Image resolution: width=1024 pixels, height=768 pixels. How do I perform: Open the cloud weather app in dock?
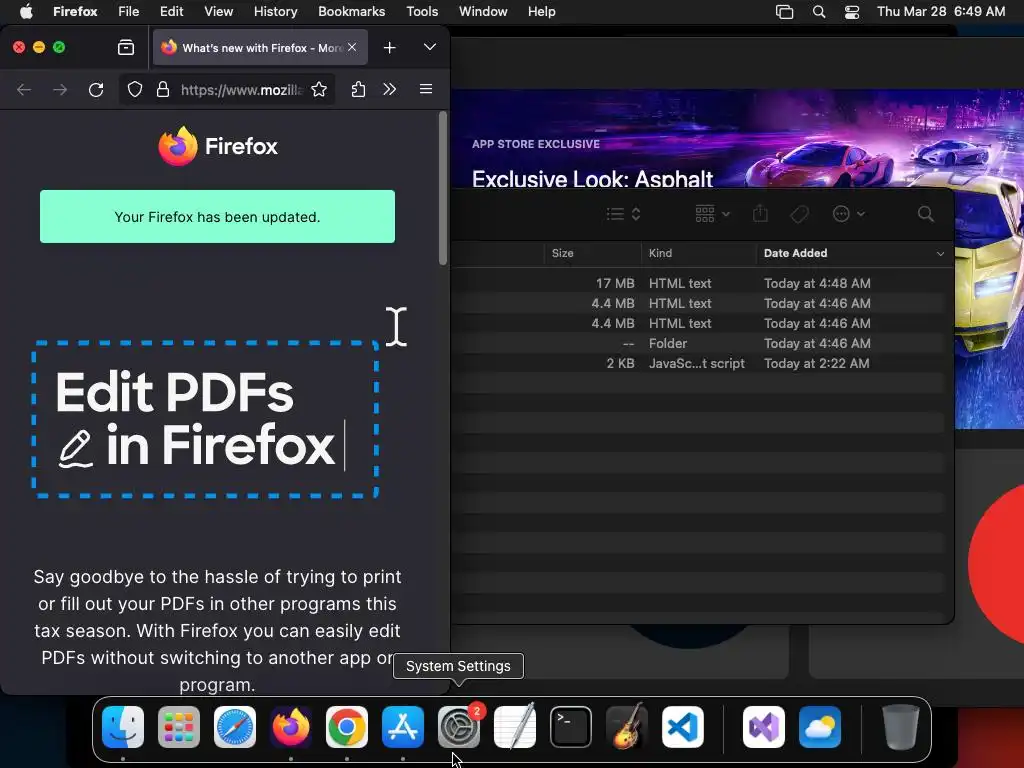click(820, 727)
